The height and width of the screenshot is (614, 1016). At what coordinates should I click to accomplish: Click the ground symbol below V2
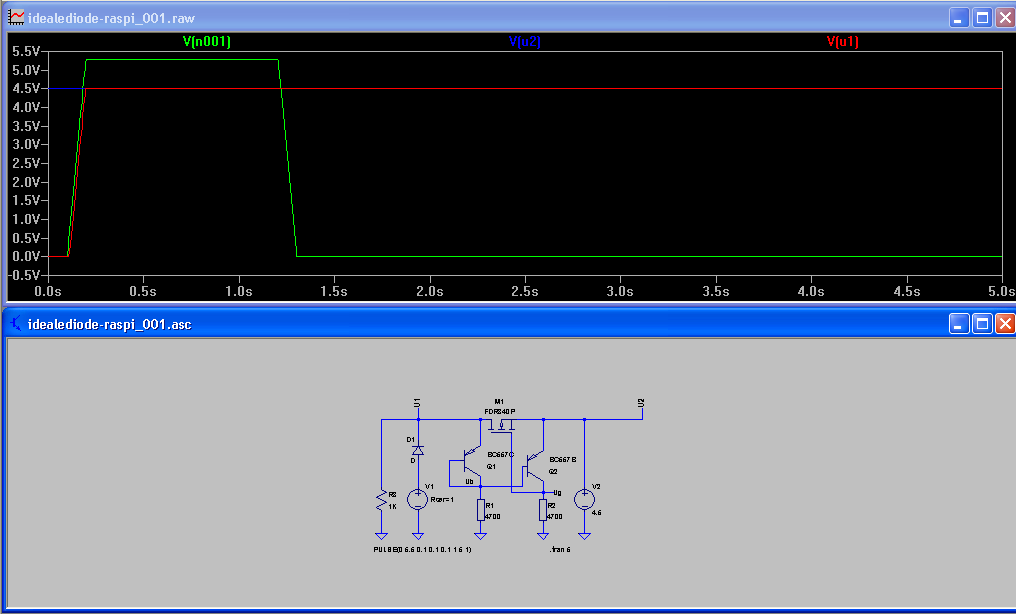coord(584,536)
